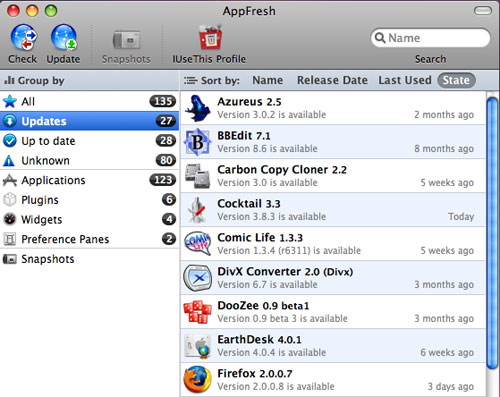Sort the list by Last Used
500x397 pixels.
click(405, 80)
